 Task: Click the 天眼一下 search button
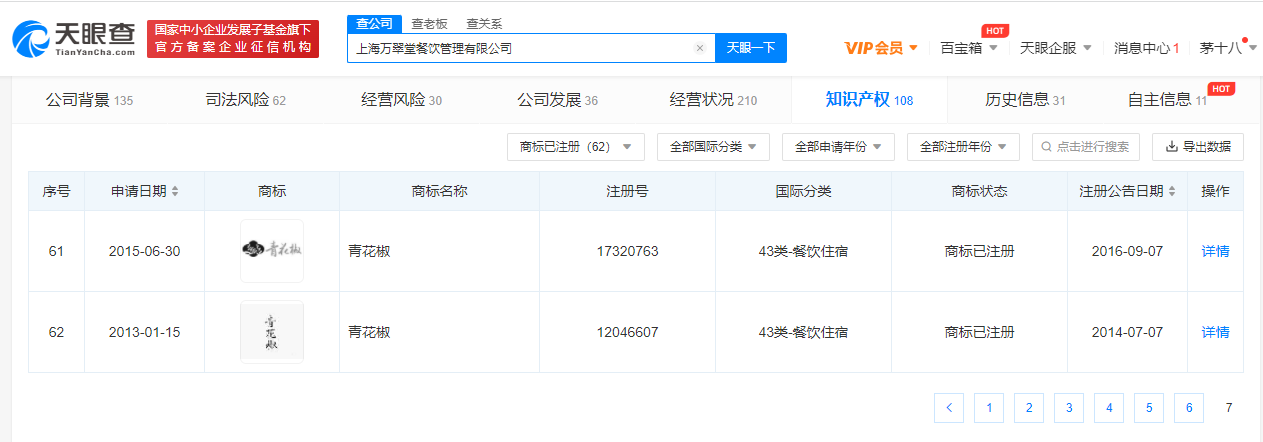coord(751,48)
